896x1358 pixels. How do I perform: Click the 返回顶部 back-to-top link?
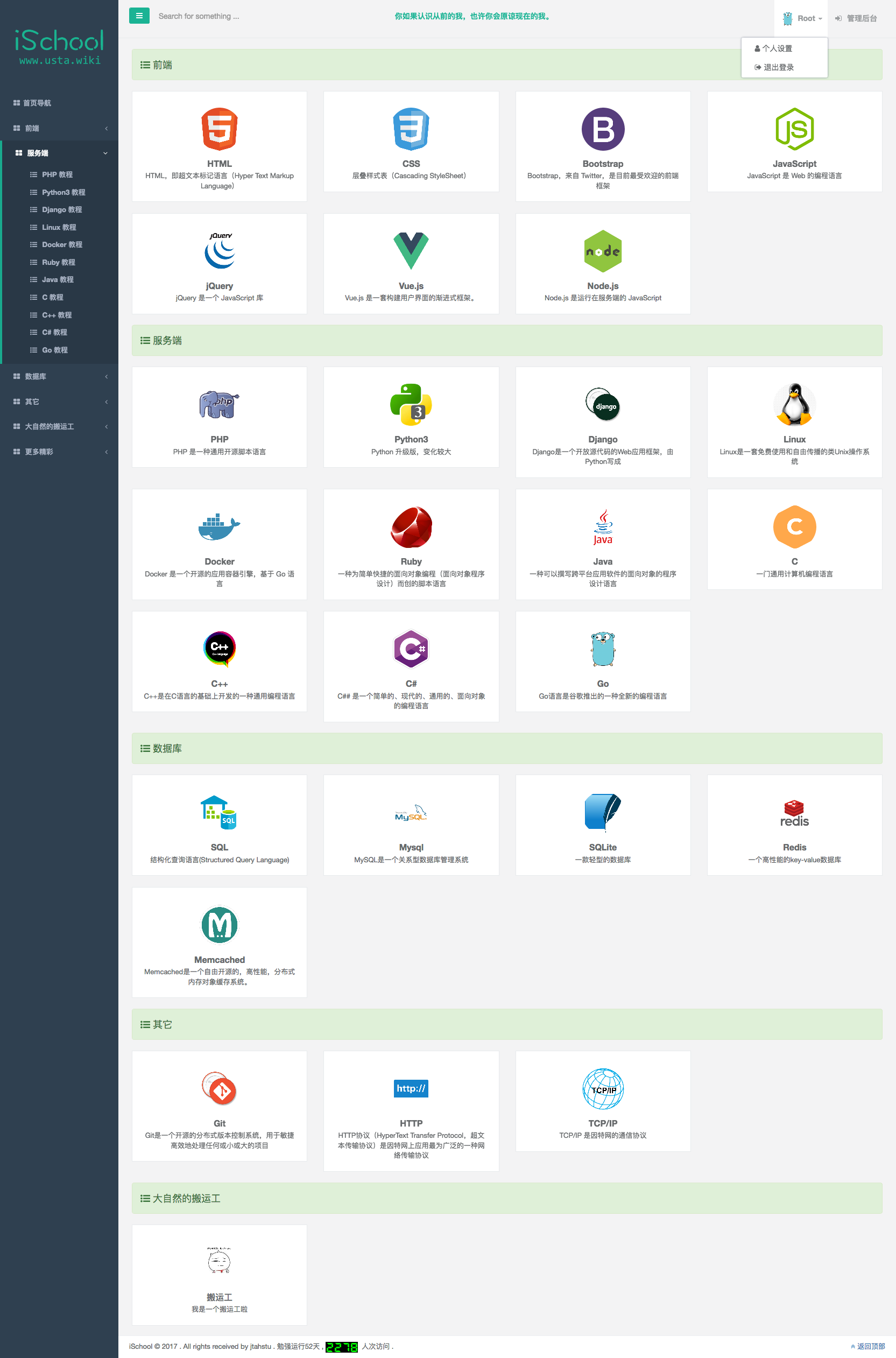[x=867, y=1346]
